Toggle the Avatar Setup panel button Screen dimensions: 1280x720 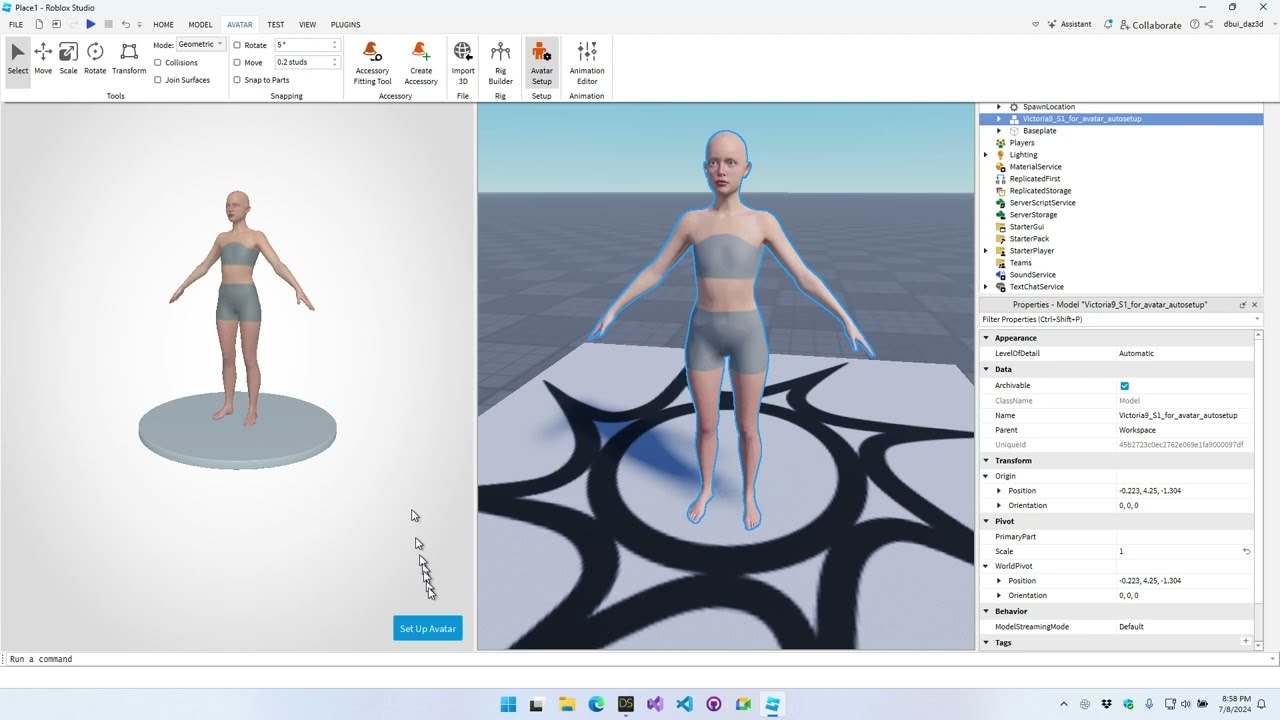[542, 64]
